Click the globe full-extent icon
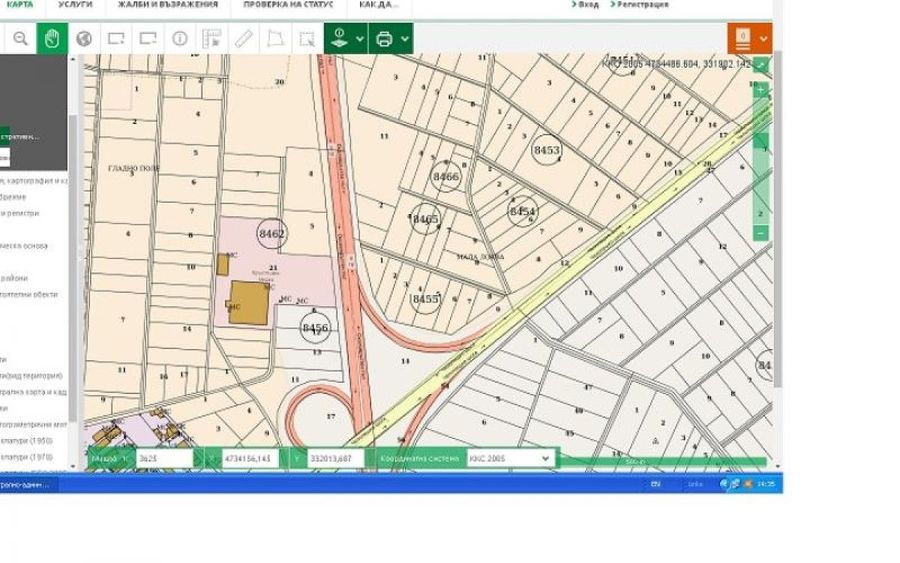This screenshot has width=900, height=563. (84, 39)
